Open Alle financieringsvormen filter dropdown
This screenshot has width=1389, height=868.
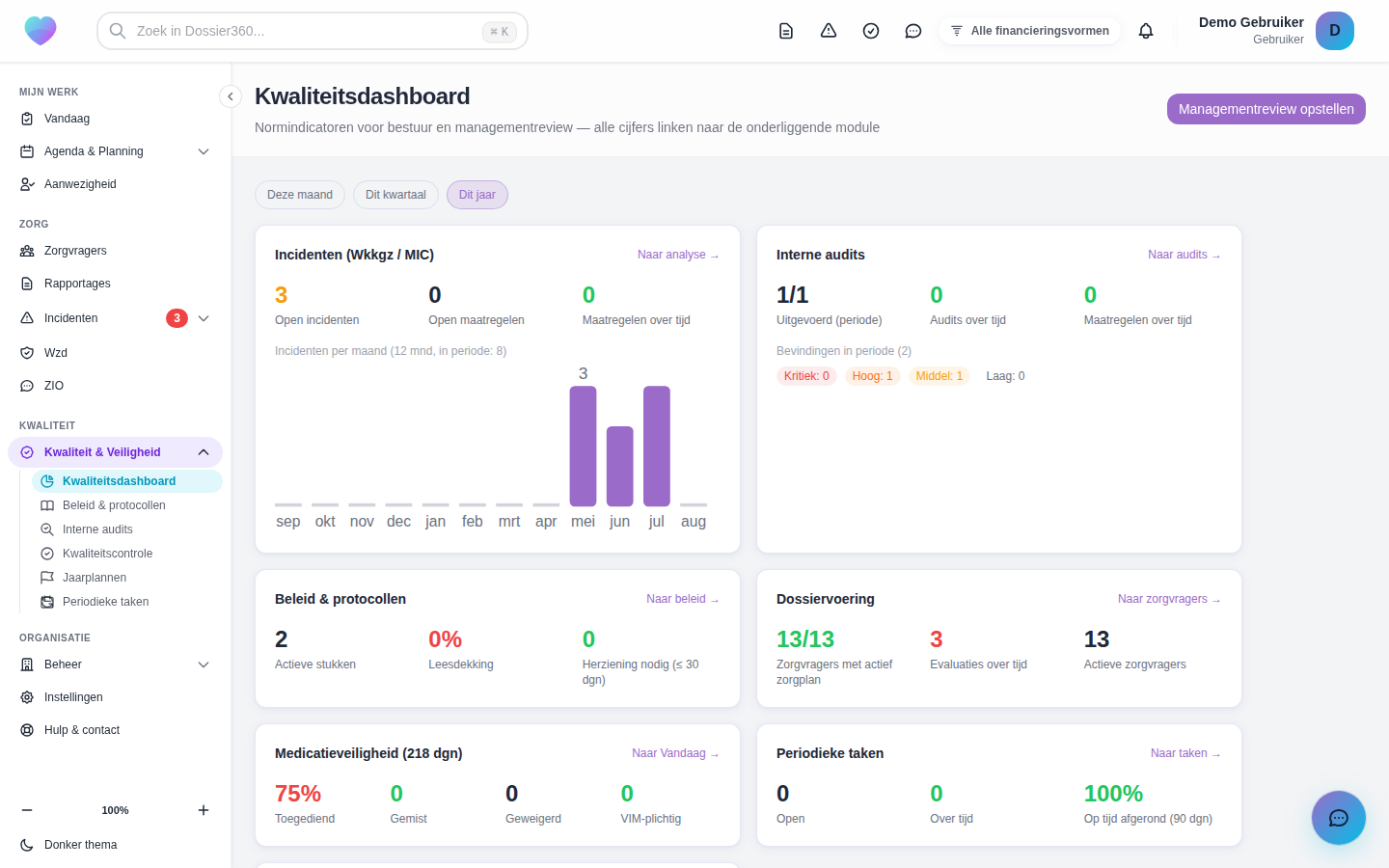click(x=1030, y=31)
